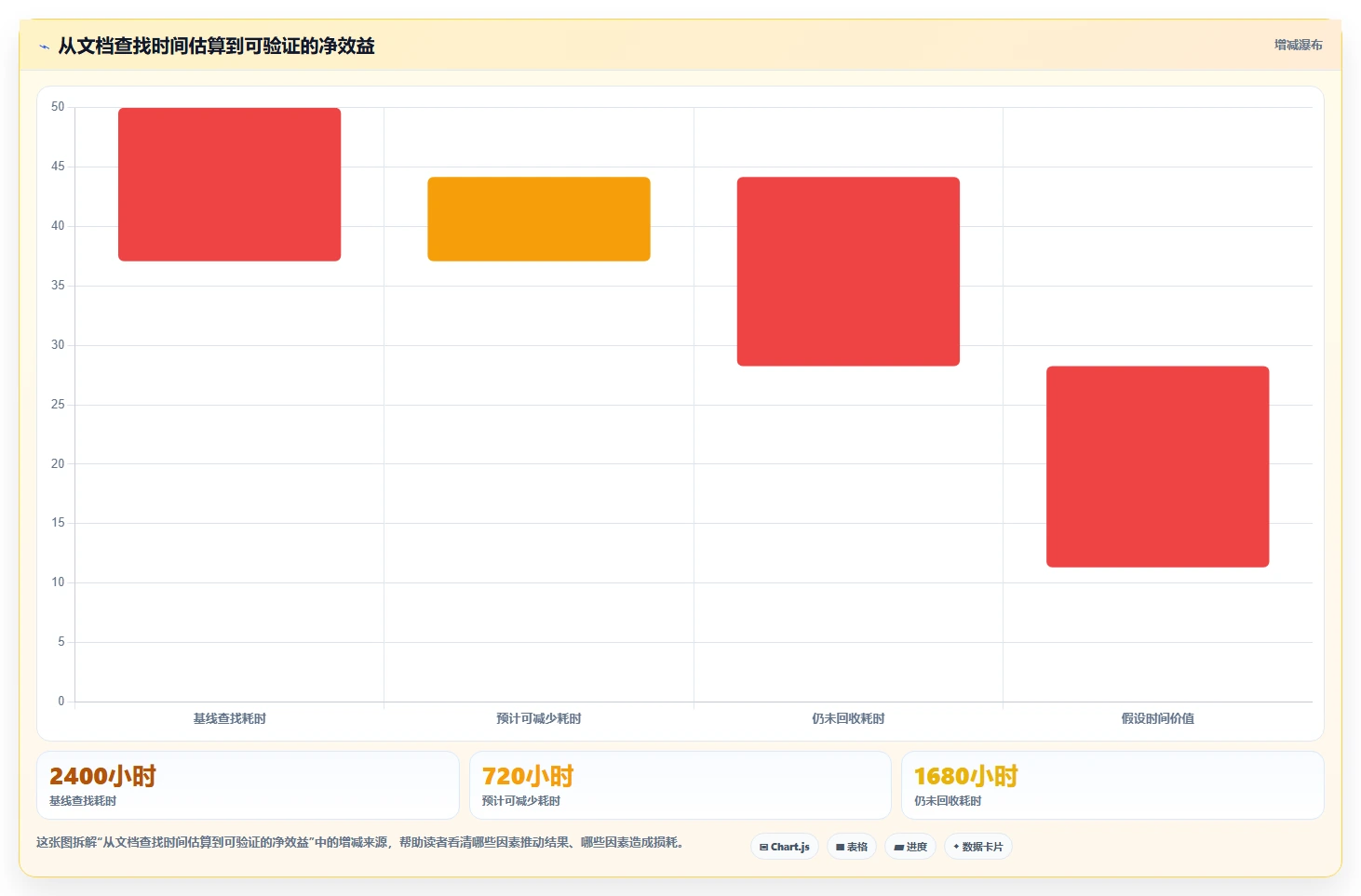Click the x-axis label 基线查找耗时

229,718
